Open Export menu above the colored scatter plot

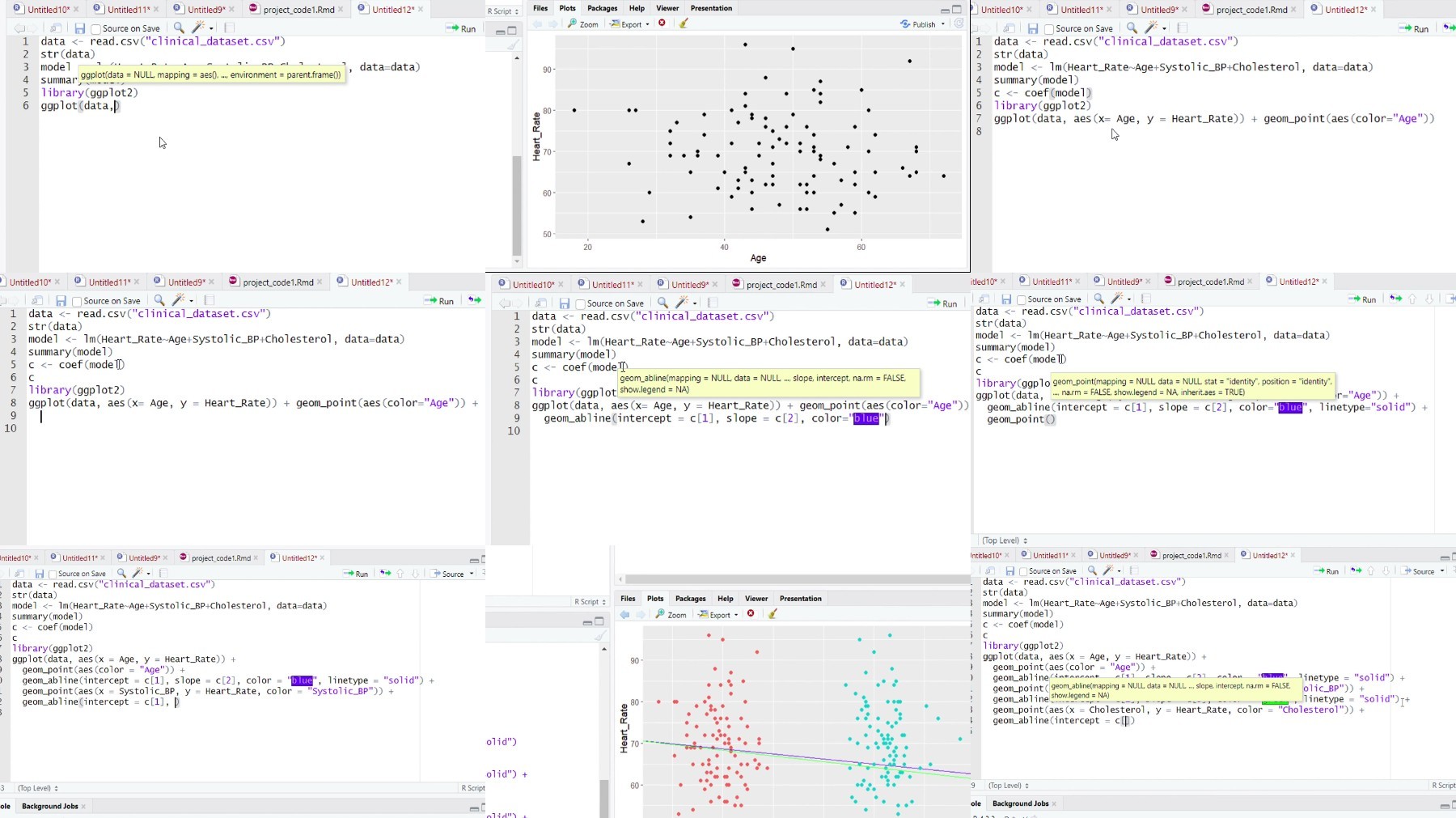(x=718, y=615)
